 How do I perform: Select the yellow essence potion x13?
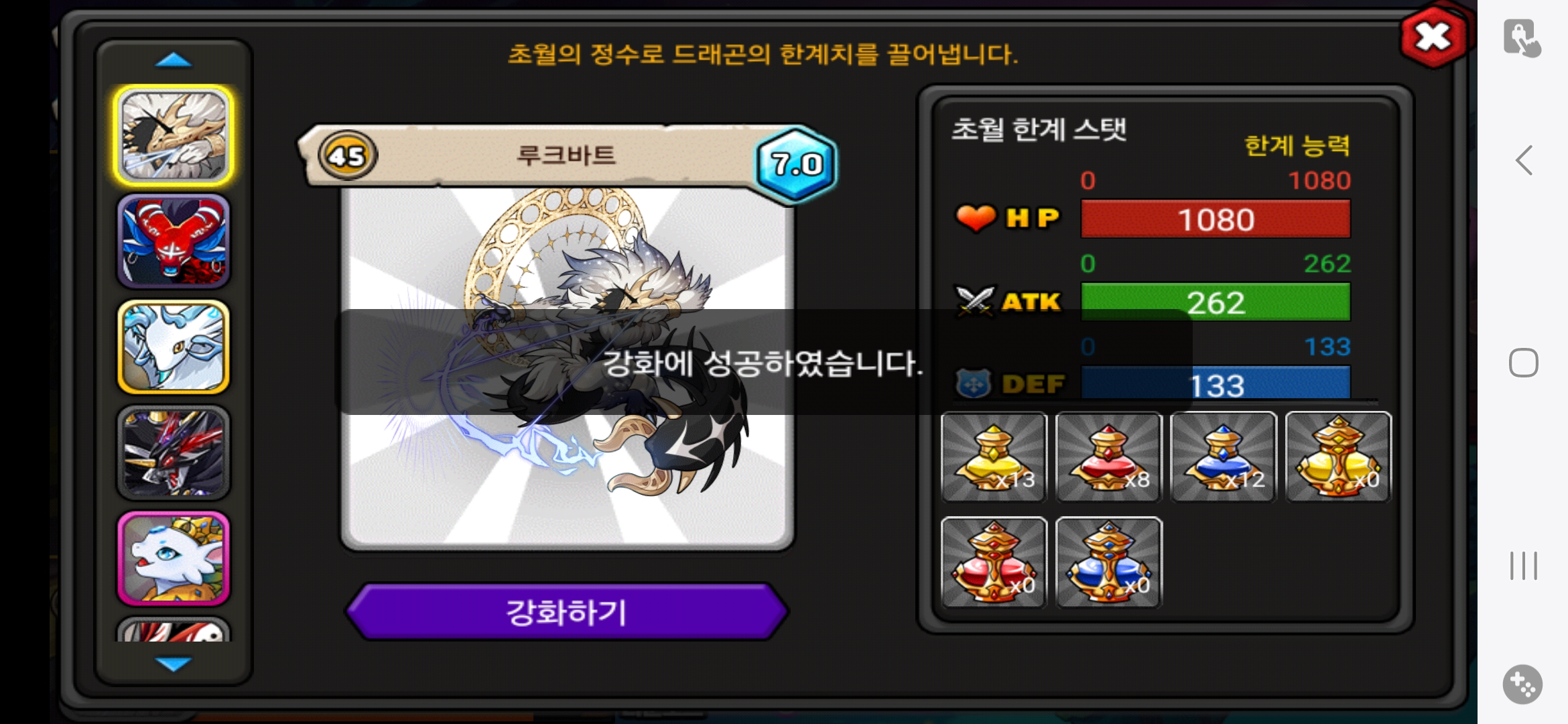pyautogui.click(x=994, y=457)
